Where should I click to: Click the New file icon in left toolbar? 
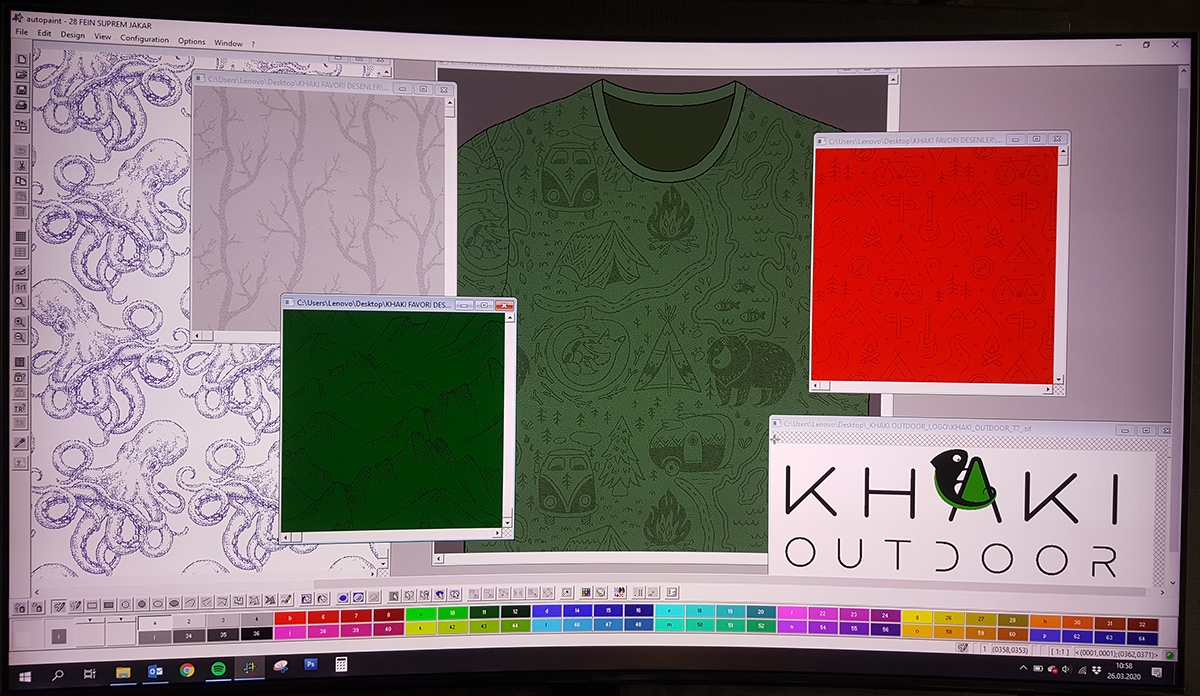[22, 60]
